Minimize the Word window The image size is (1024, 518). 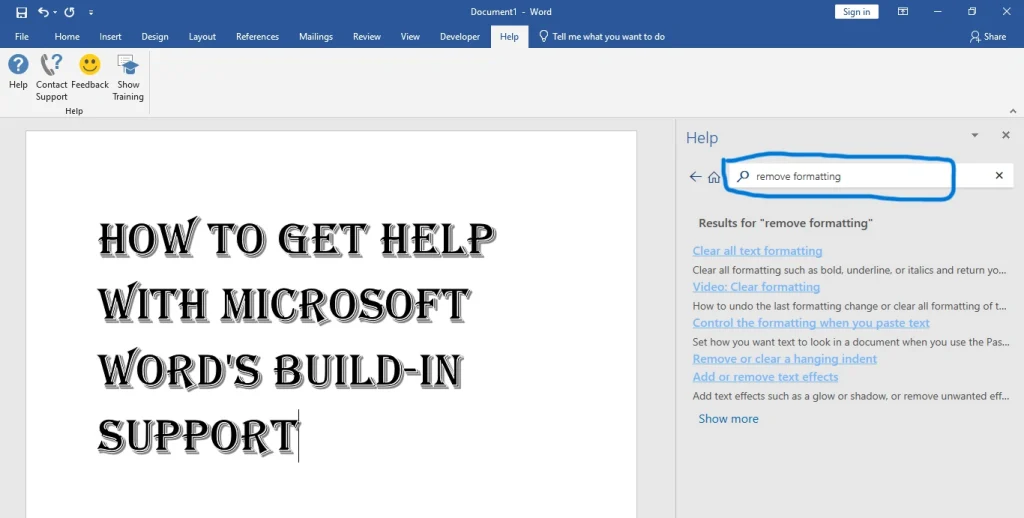click(938, 12)
